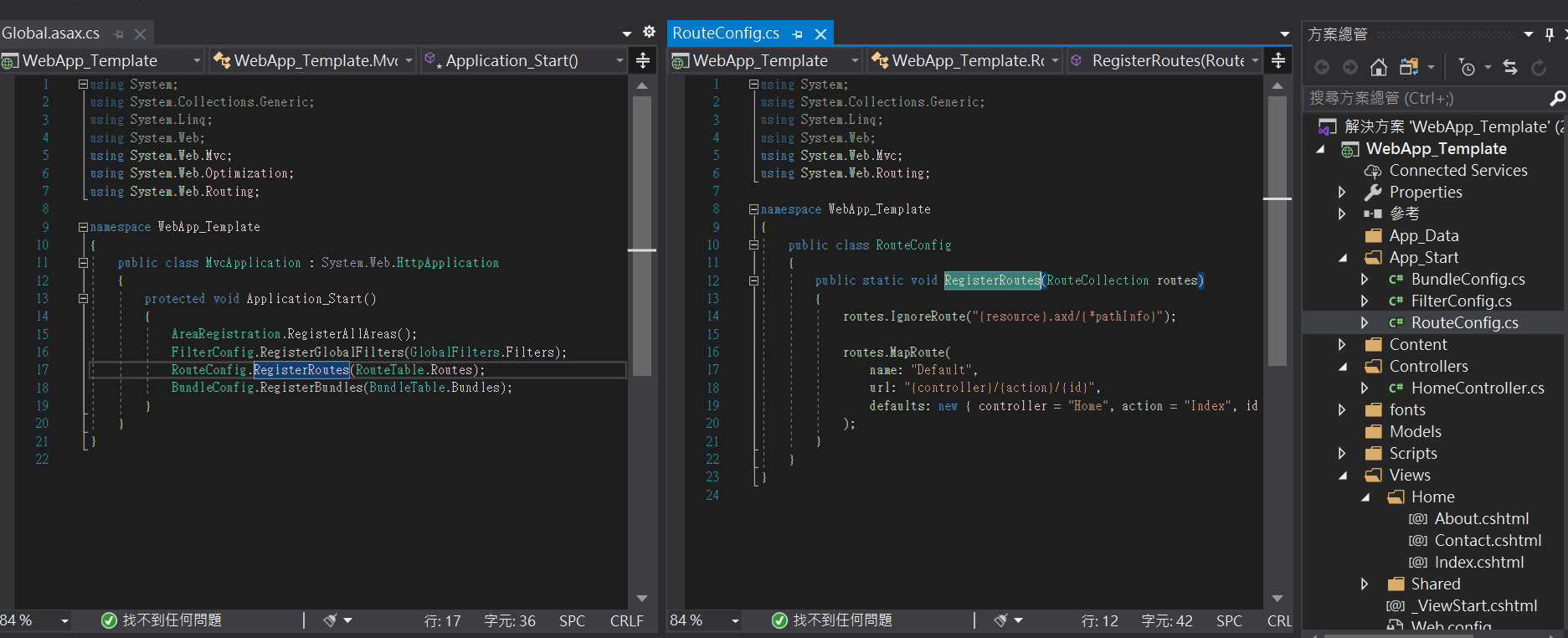The image size is (1568, 638).
Task: Expand the Content folder
Action: [x=1342, y=345]
